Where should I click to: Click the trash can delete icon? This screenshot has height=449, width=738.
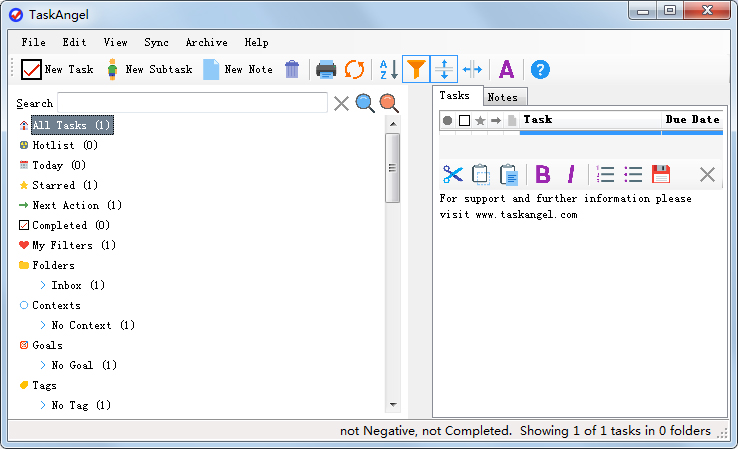[292, 69]
